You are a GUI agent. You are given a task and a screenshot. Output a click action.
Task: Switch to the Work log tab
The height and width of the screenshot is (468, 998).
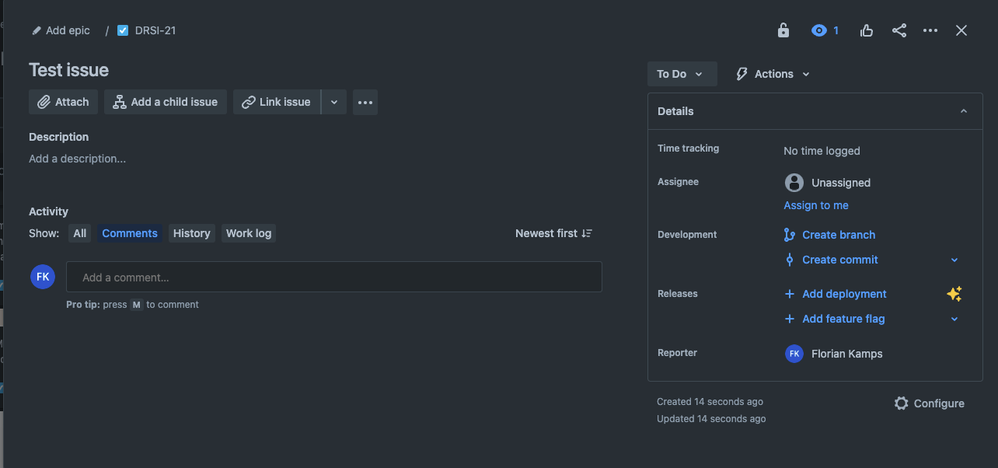pos(248,234)
